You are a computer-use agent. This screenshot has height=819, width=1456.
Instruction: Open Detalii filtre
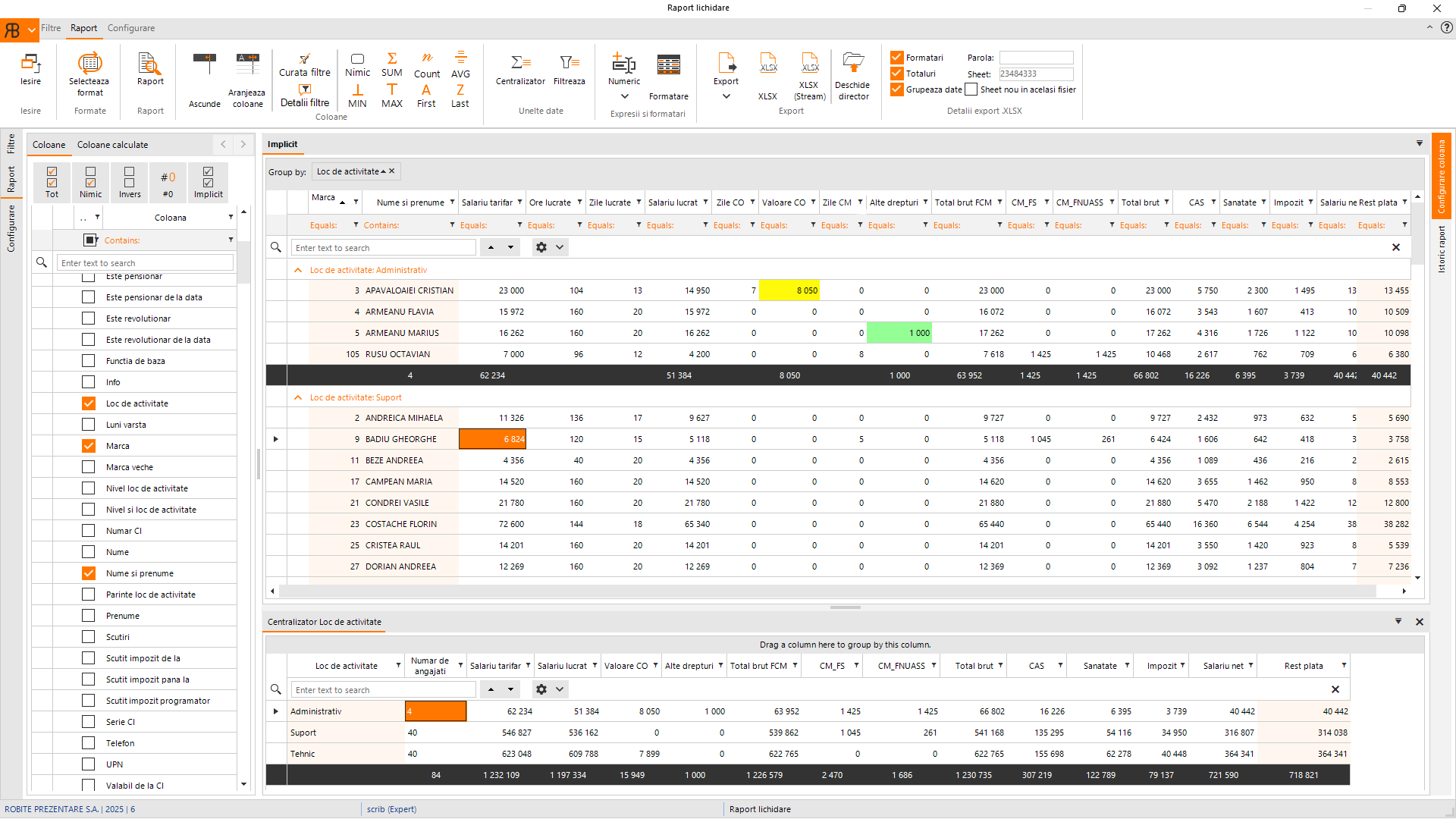click(304, 96)
